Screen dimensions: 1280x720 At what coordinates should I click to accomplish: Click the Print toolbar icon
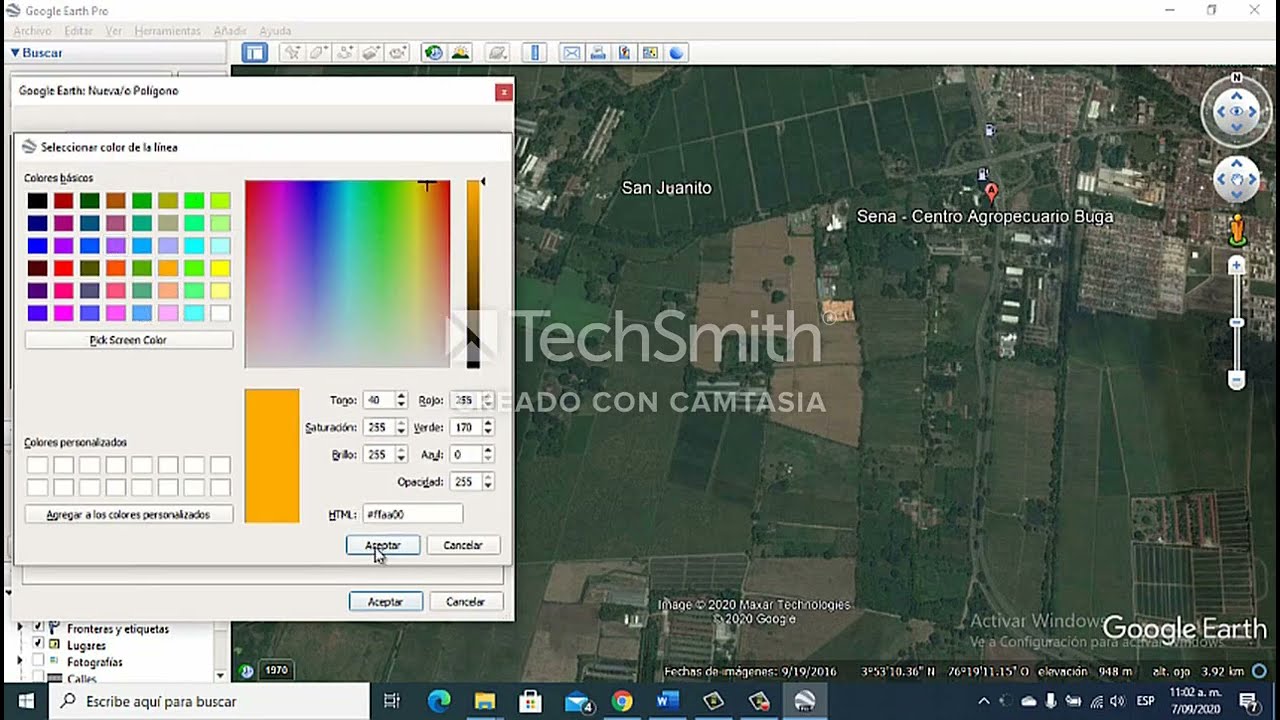(x=597, y=53)
